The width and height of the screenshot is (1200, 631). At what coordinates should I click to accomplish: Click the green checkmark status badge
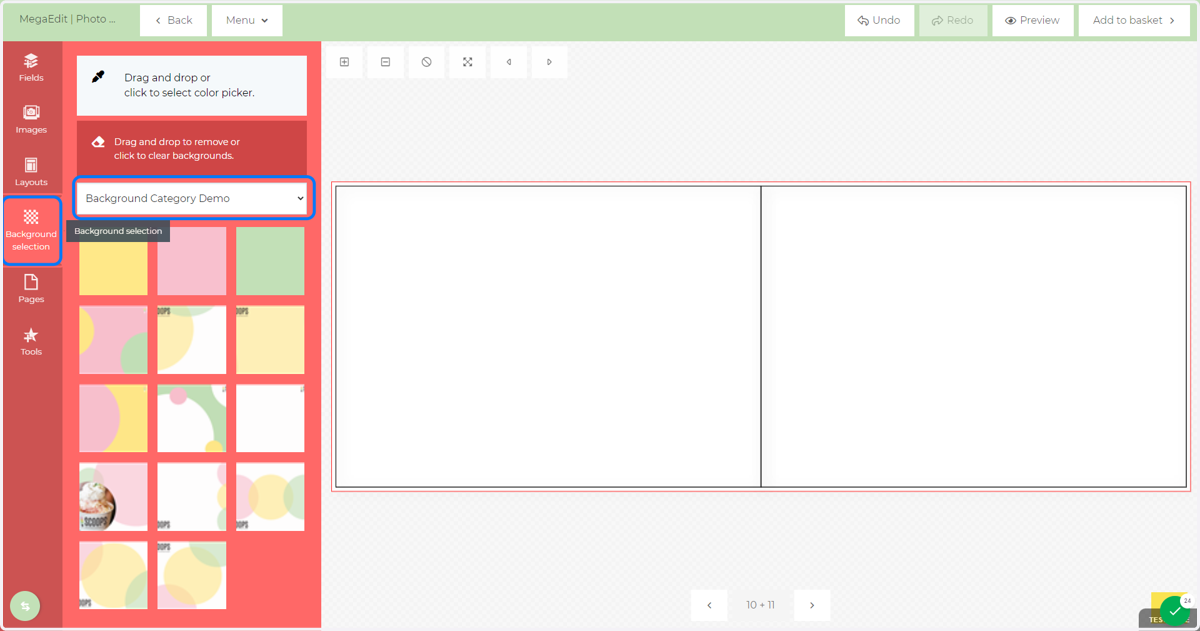(x=1175, y=610)
